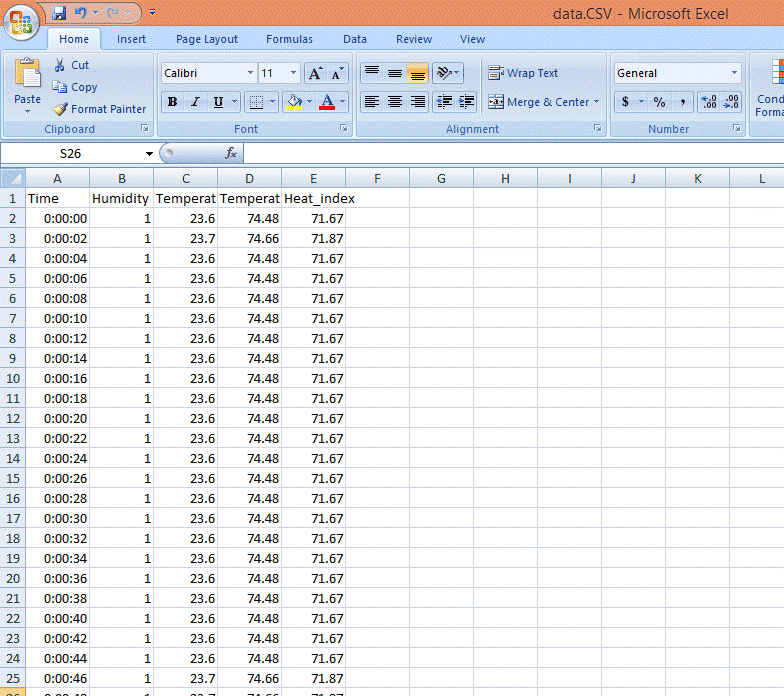Apply percent style format

pyautogui.click(x=660, y=102)
